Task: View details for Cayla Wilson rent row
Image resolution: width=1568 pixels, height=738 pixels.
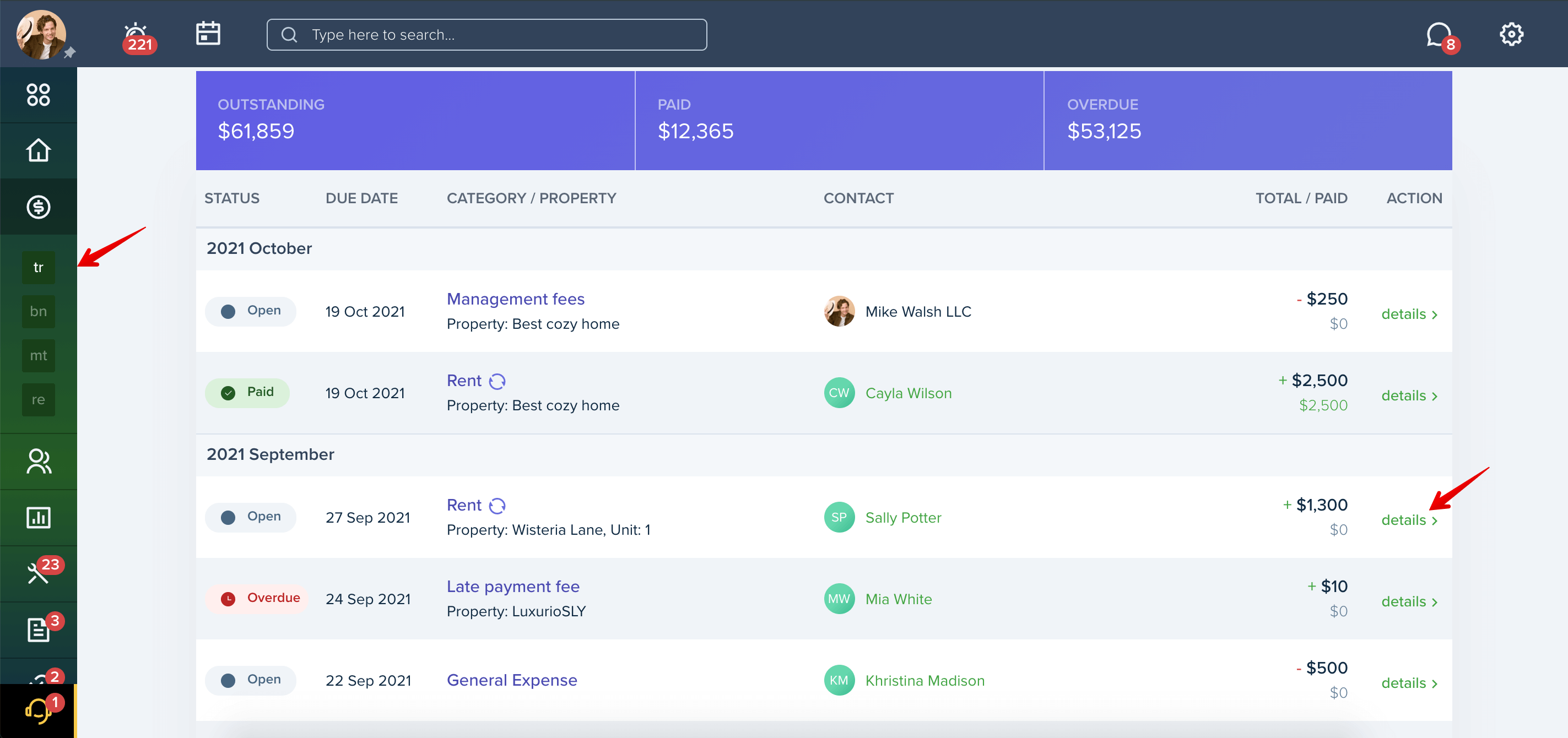Action: tap(1409, 396)
